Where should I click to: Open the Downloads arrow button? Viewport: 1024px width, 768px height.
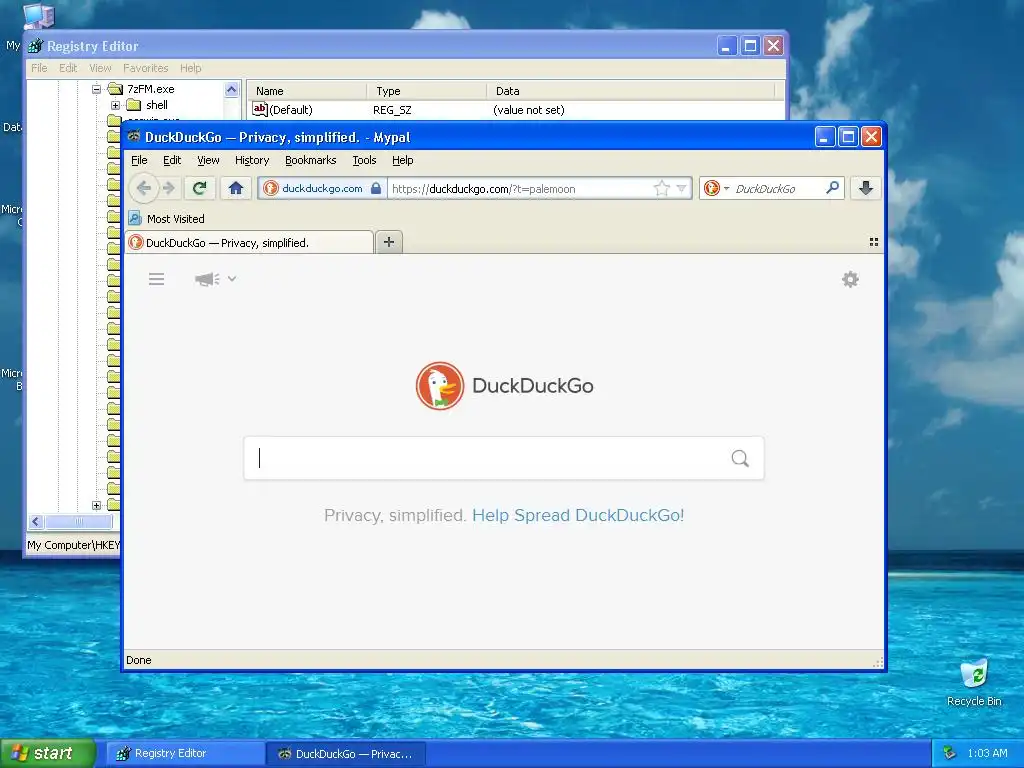coord(866,188)
